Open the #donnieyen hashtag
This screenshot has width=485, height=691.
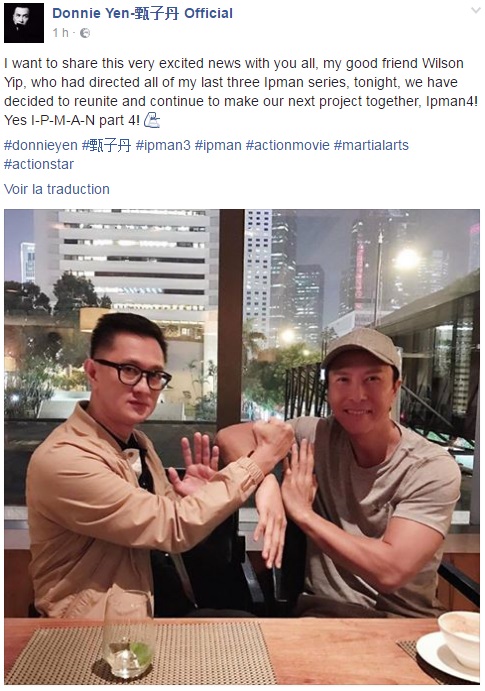click(x=41, y=145)
